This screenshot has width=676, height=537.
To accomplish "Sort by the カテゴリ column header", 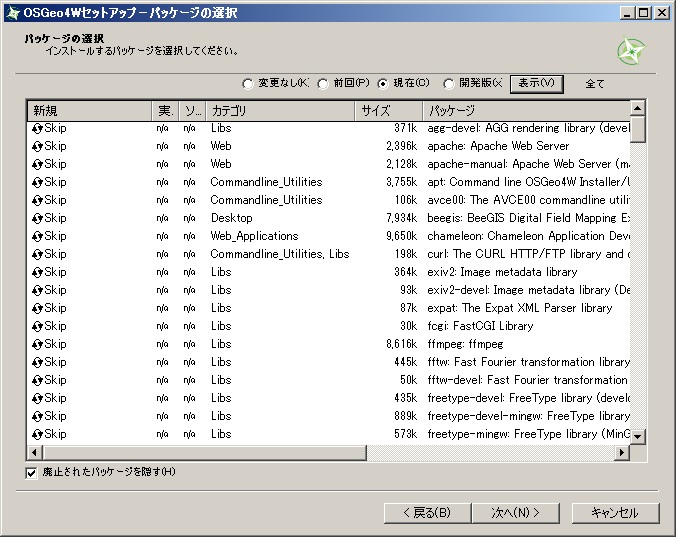I will tap(279, 110).
